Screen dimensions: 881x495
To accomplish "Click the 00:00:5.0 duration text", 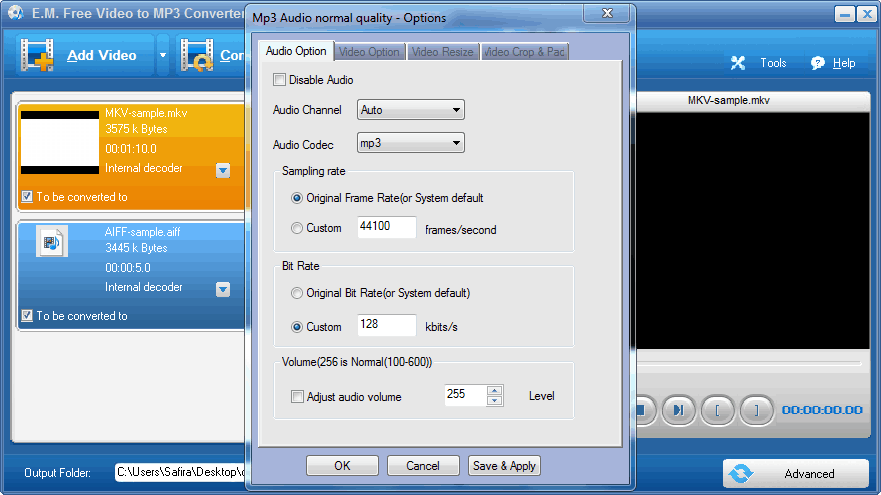I will pos(128,268).
